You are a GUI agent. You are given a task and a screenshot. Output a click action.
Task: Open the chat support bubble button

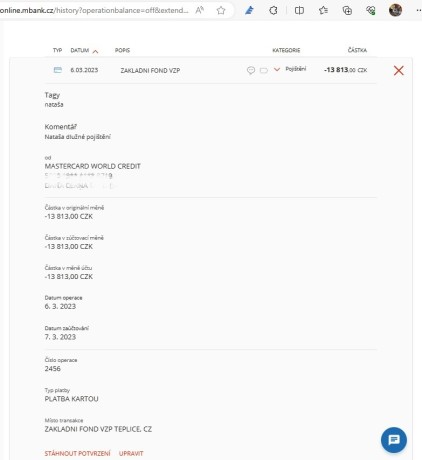point(394,440)
